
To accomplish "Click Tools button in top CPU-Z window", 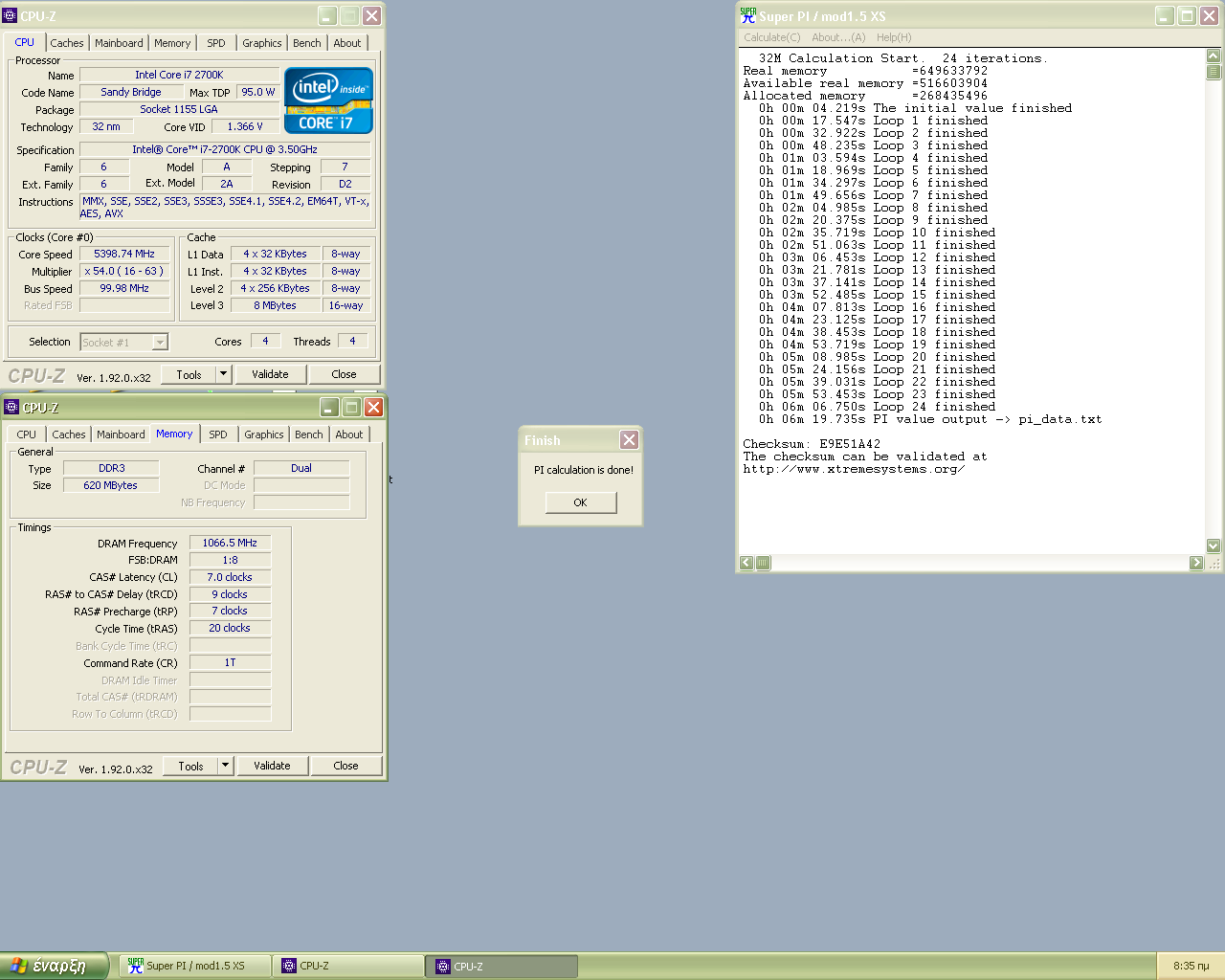I will point(189,374).
